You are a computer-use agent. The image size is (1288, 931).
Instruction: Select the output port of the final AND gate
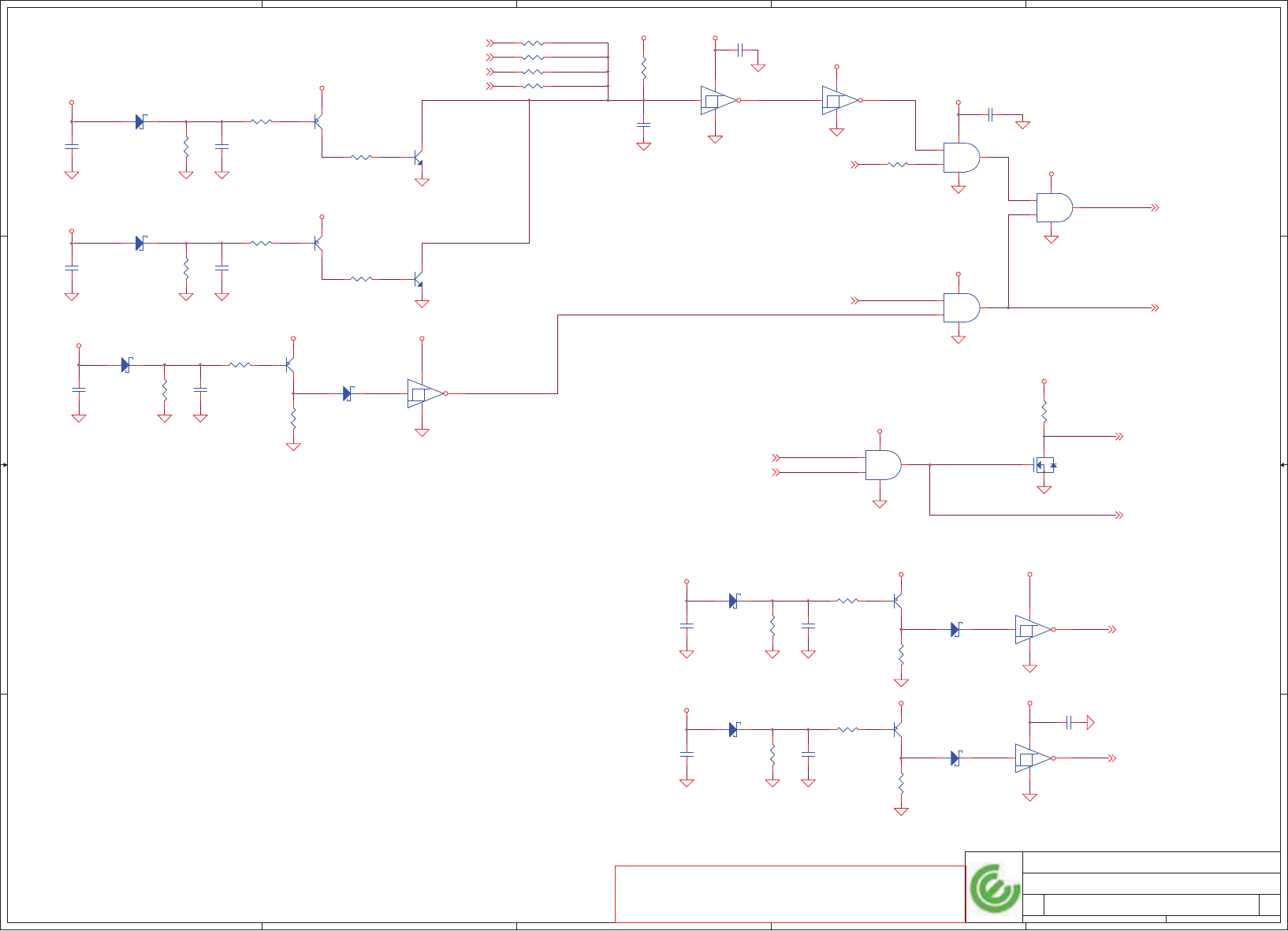1155,207
